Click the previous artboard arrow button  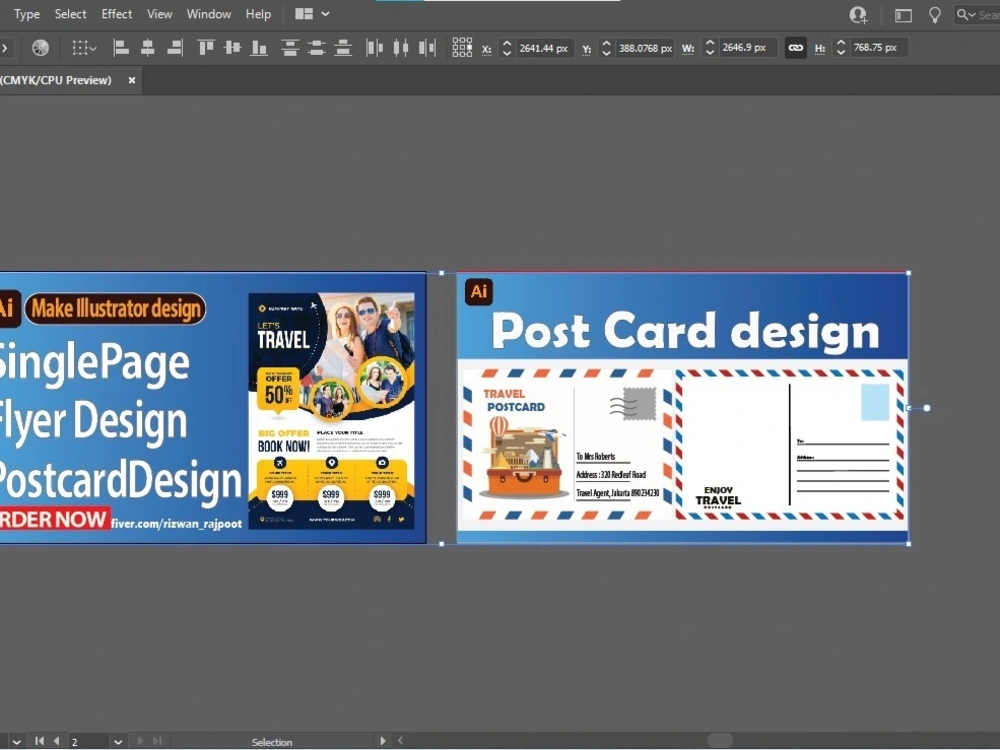57,742
